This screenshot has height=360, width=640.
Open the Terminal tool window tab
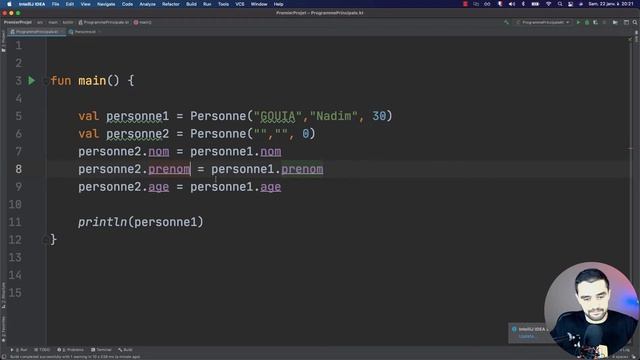point(101,350)
